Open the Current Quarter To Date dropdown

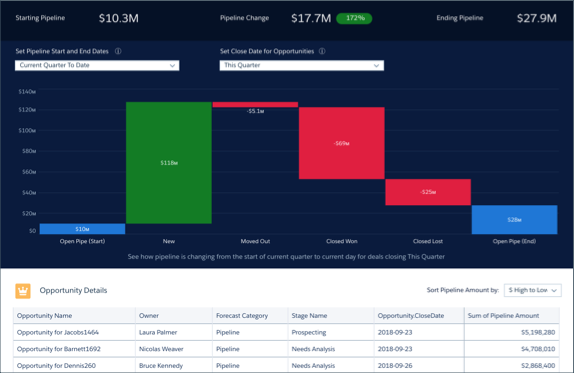pos(97,66)
